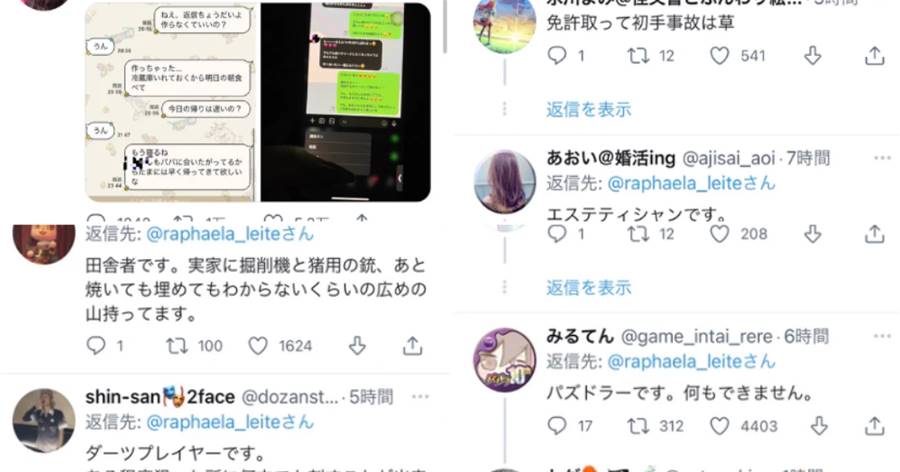Retweet the みるてん tweet with 312 retweets
The height and width of the screenshot is (472, 900).
pos(638,426)
